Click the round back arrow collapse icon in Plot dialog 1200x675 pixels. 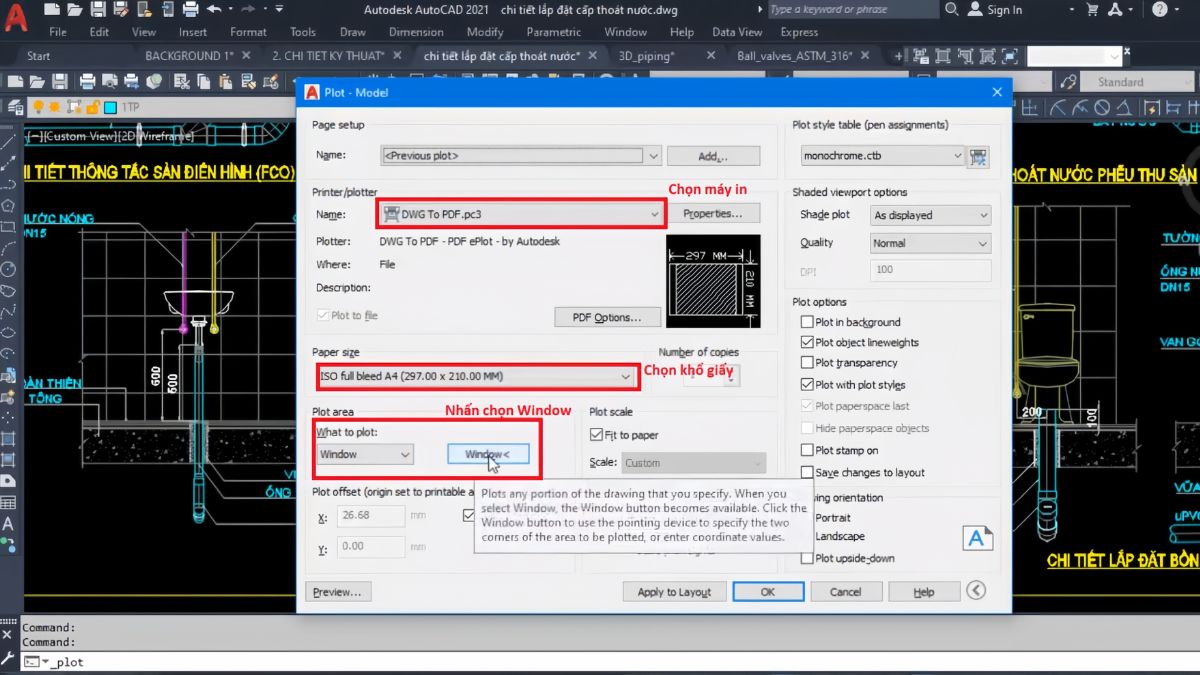977,591
